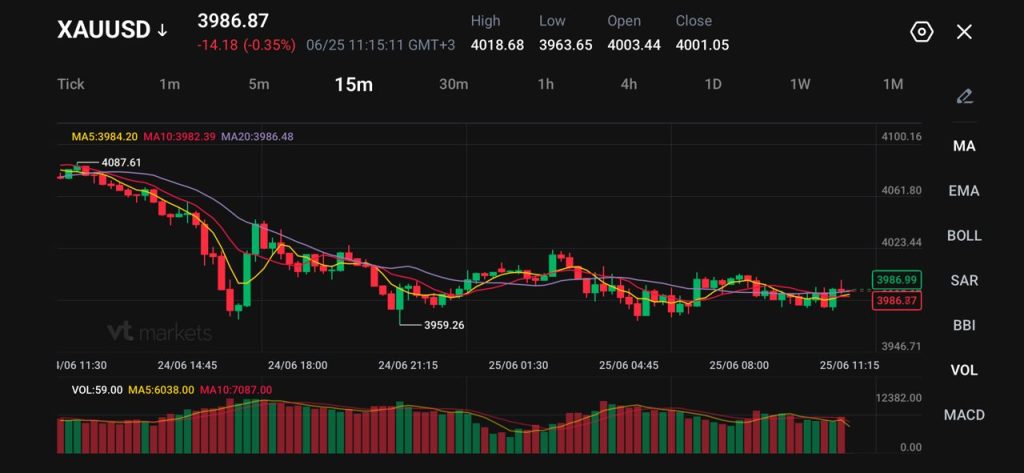Choose the 4h timeframe
Image resolution: width=1024 pixels, height=473 pixels.
point(629,84)
